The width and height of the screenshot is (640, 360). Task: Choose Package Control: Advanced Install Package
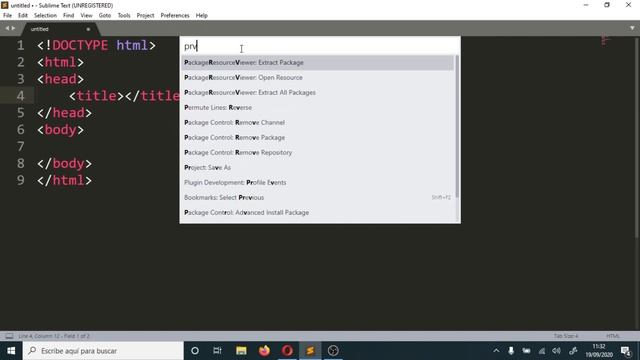pos(318,213)
